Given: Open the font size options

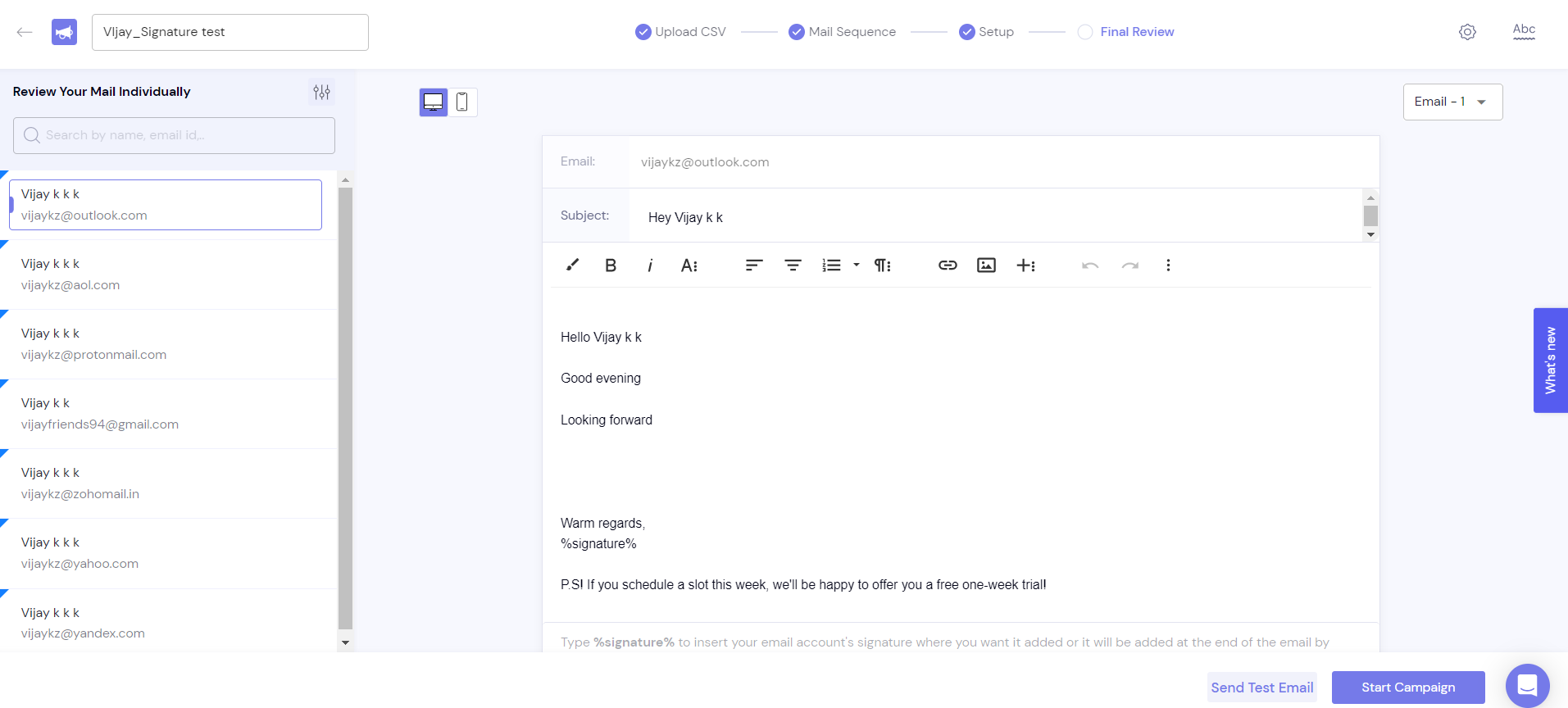Looking at the screenshot, I should point(689,265).
